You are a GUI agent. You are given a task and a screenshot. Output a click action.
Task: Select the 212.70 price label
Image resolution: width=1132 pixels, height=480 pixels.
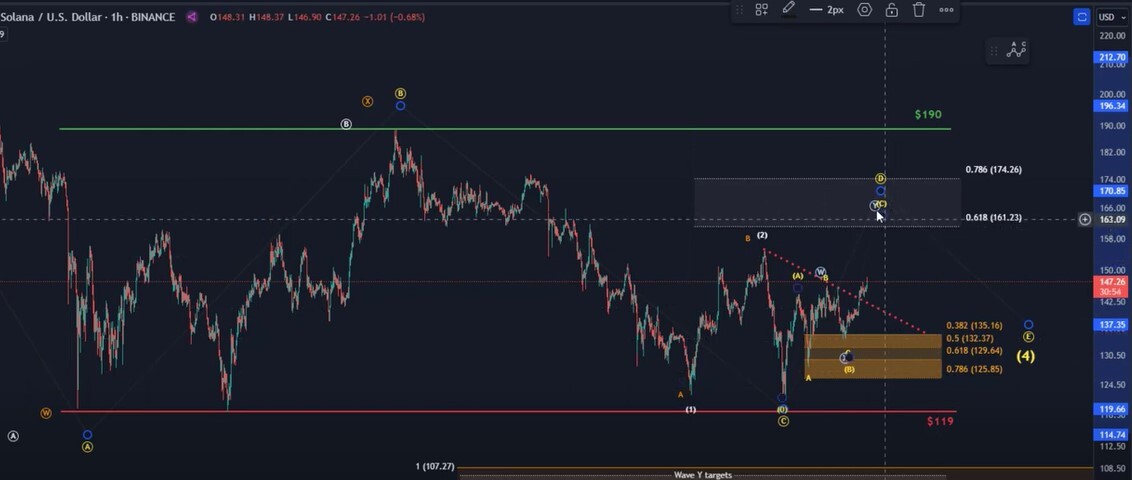click(x=1111, y=56)
